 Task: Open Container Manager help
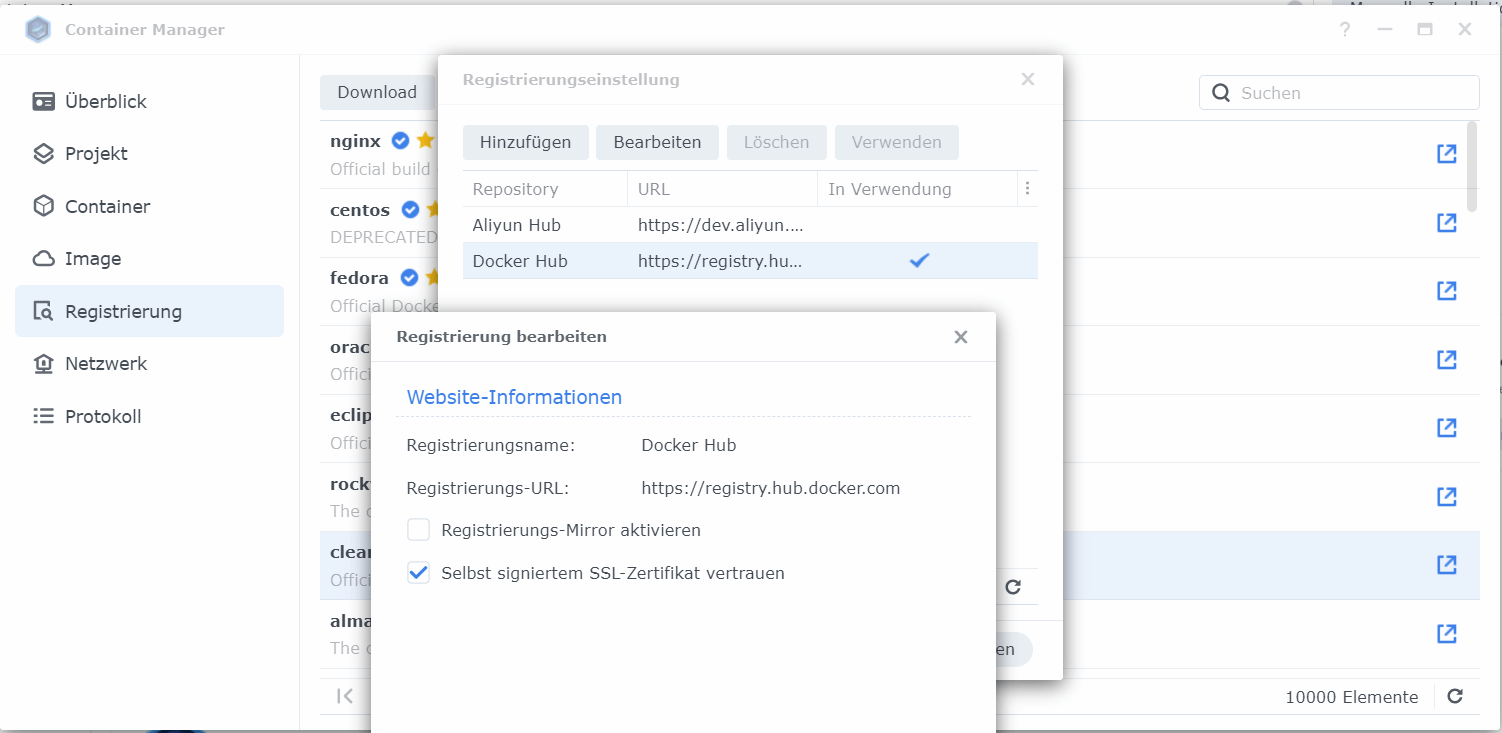click(x=1344, y=29)
